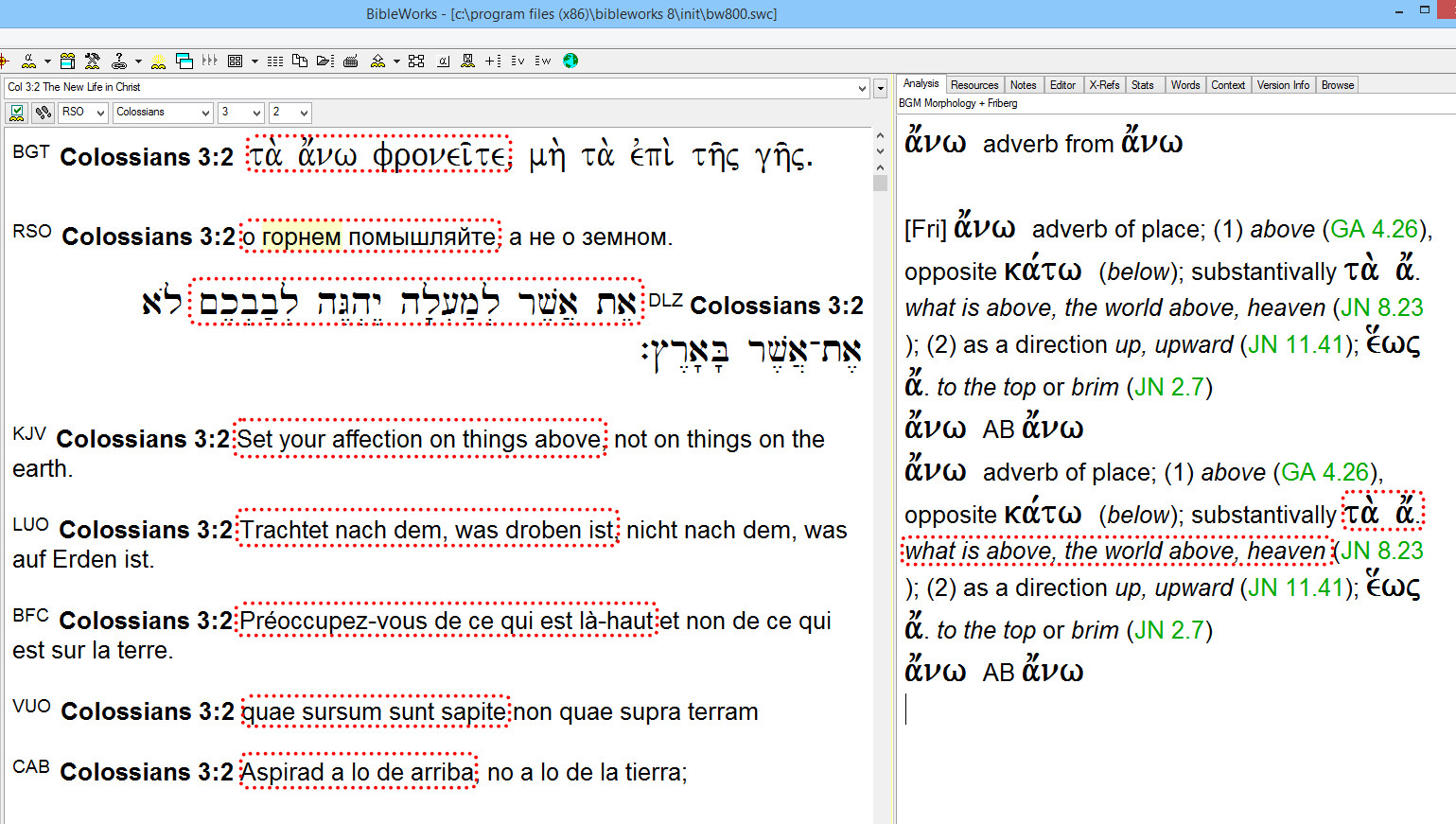Click the up-arrow over books icon
1456x824 pixels.
377,61
